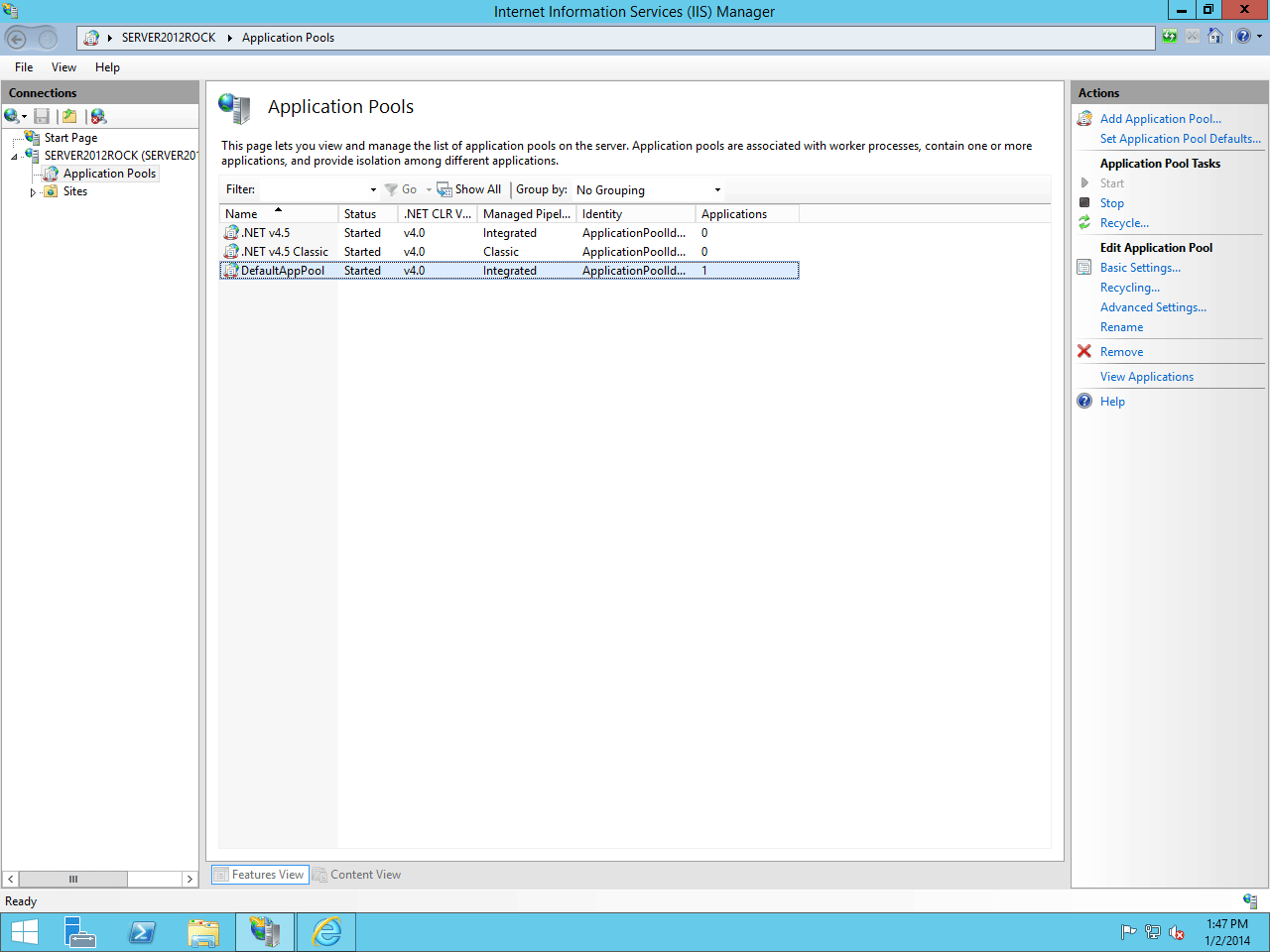1270x952 pixels.
Task: Open the Help menu
Action: click(x=107, y=67)
